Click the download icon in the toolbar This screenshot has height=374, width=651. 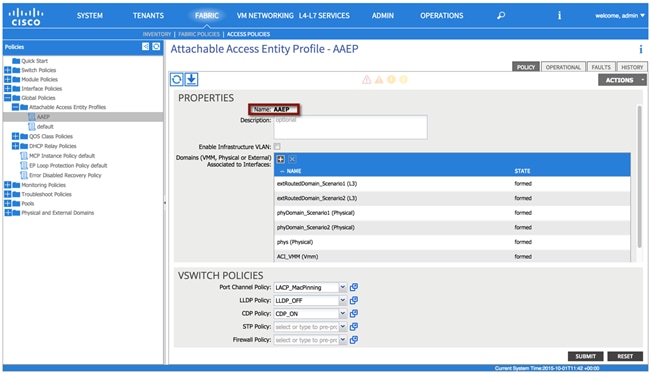coord(191,79)
